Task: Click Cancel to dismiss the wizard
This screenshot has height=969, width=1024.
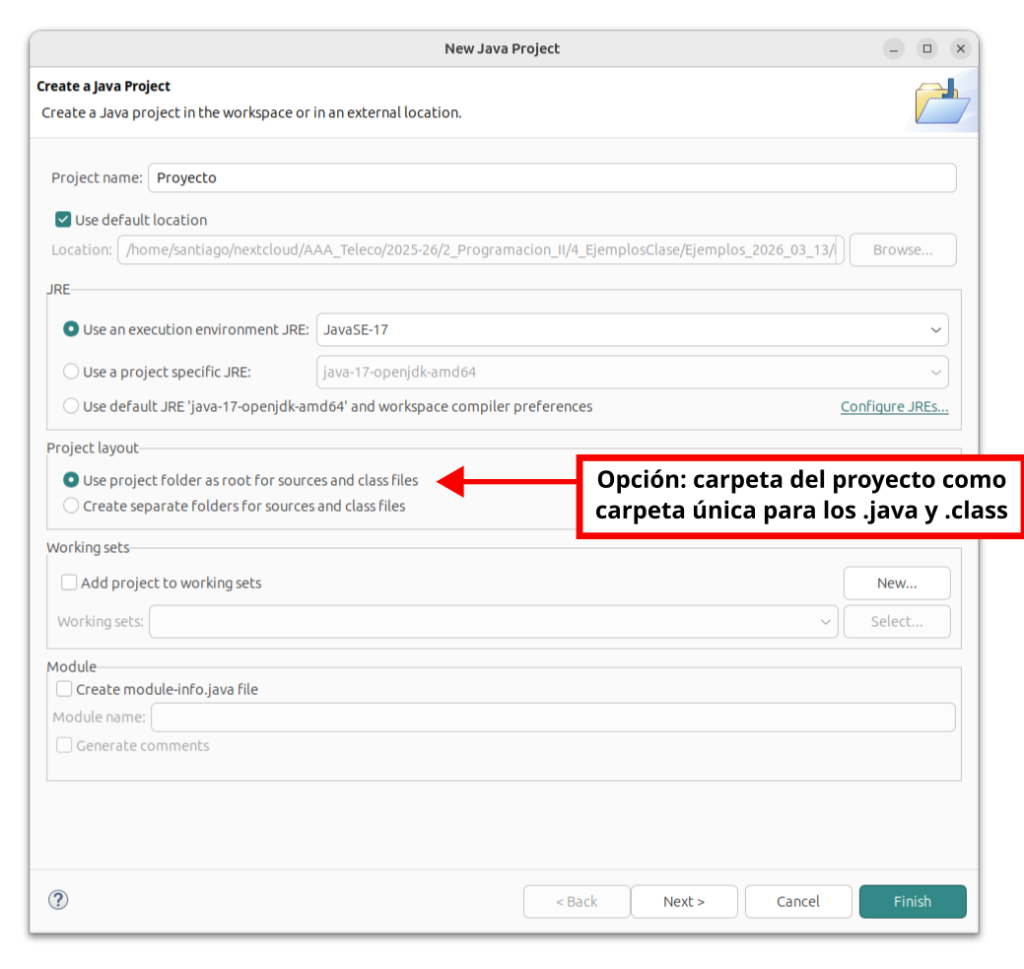Action: (x=798, y=902)
